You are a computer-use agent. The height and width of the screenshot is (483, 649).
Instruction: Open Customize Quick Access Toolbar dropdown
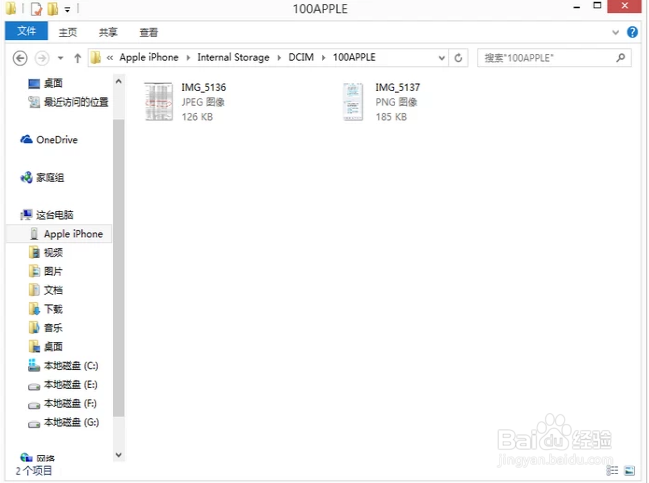[x=67, y=9]
